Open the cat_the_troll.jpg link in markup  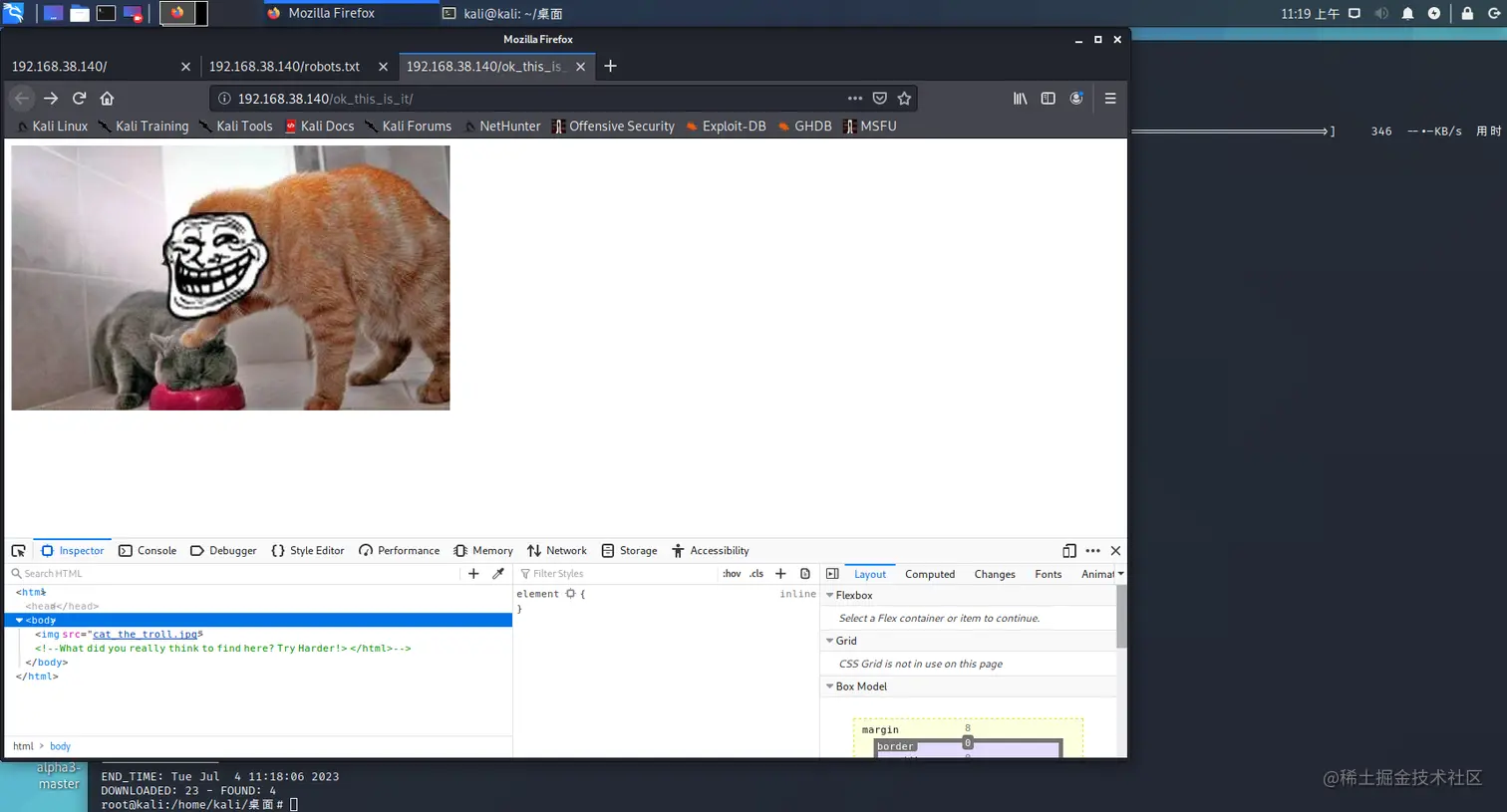pyautogui.click(x=146, y=634)
